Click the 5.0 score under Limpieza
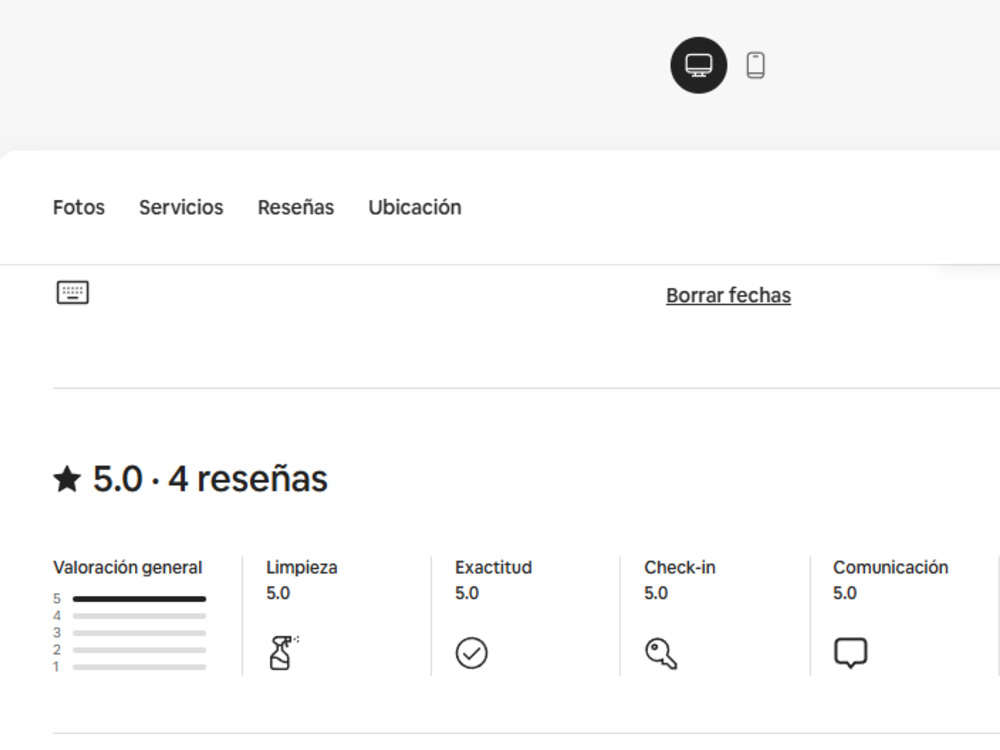The height and width of the screenshot is (750, 1000). tap(278, 593)
